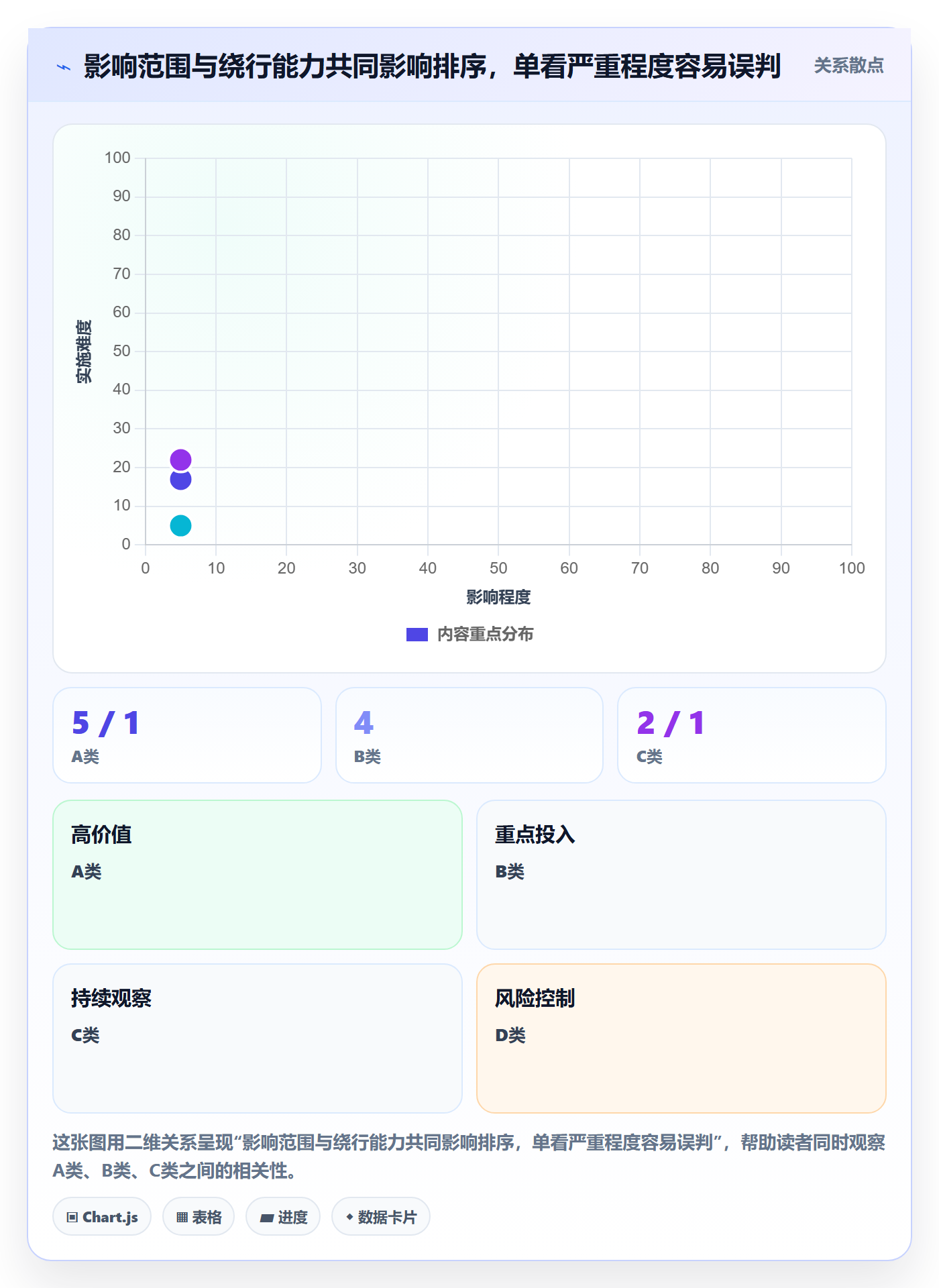Click the legend label 内容重点分布
This screenshot has height=1288, width=939.
(485, 635)
